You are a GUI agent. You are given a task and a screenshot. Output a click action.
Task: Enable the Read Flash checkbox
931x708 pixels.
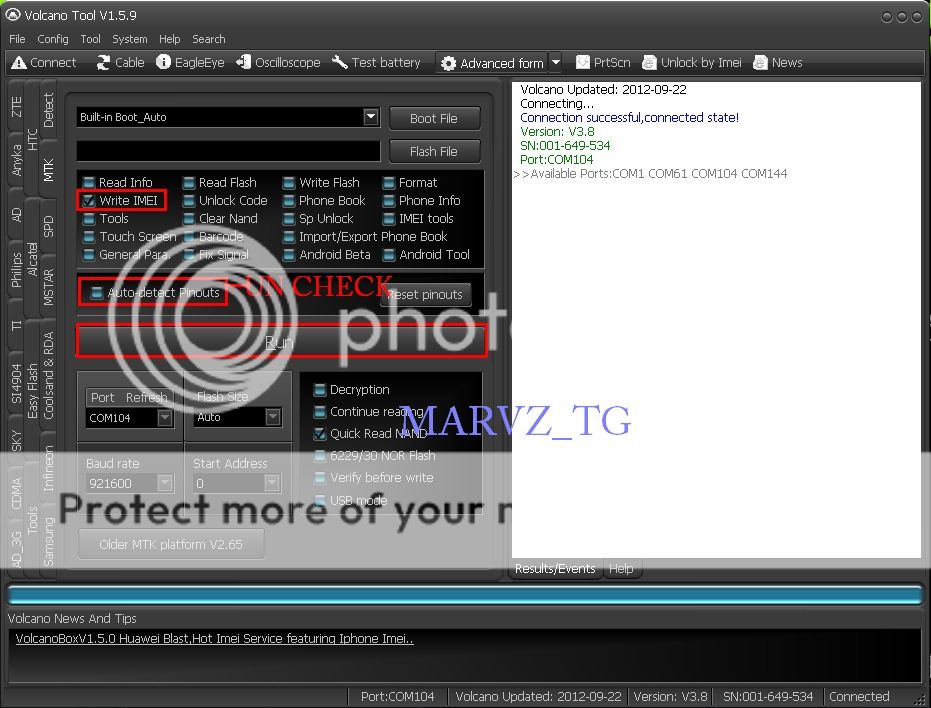(189, 182)
